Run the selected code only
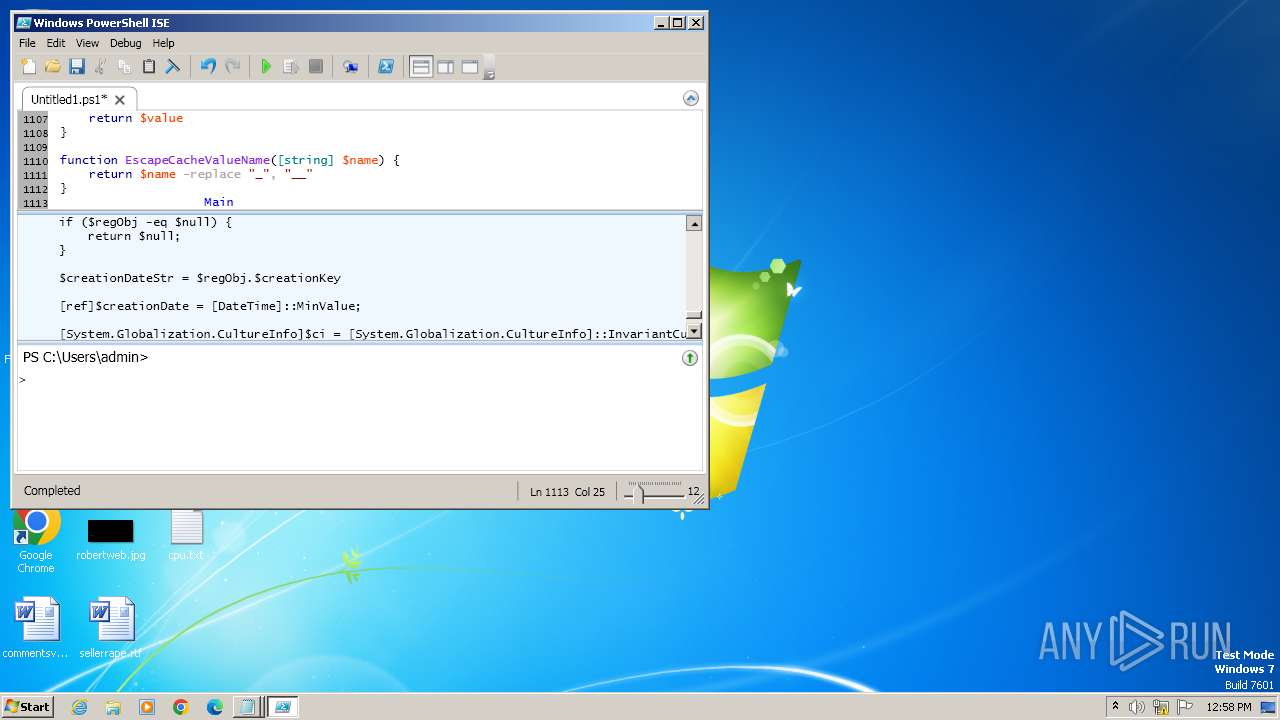Viewport: 1280px width, 720px height. point(291,67)
